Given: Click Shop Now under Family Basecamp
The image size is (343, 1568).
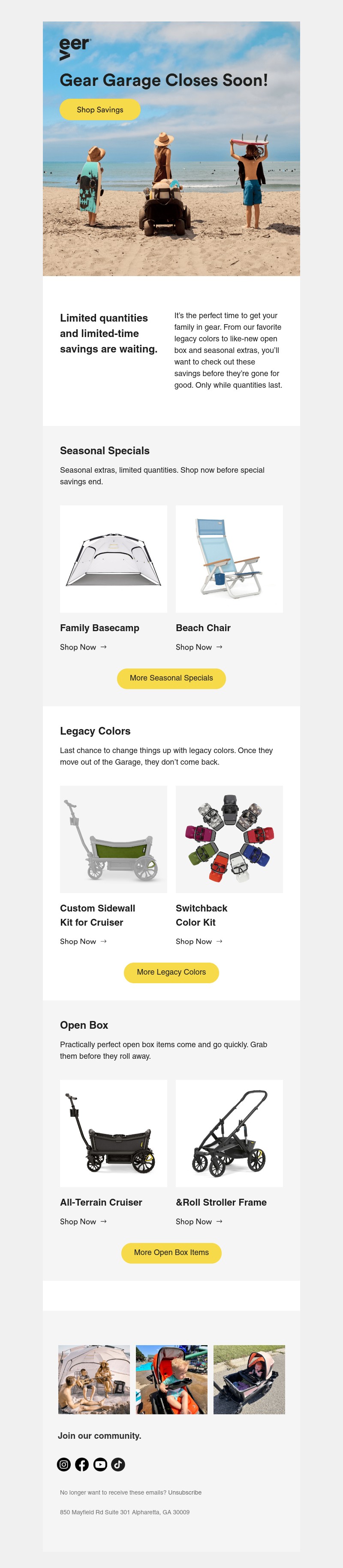Looking at the screenshot, I should click(83, 647).
